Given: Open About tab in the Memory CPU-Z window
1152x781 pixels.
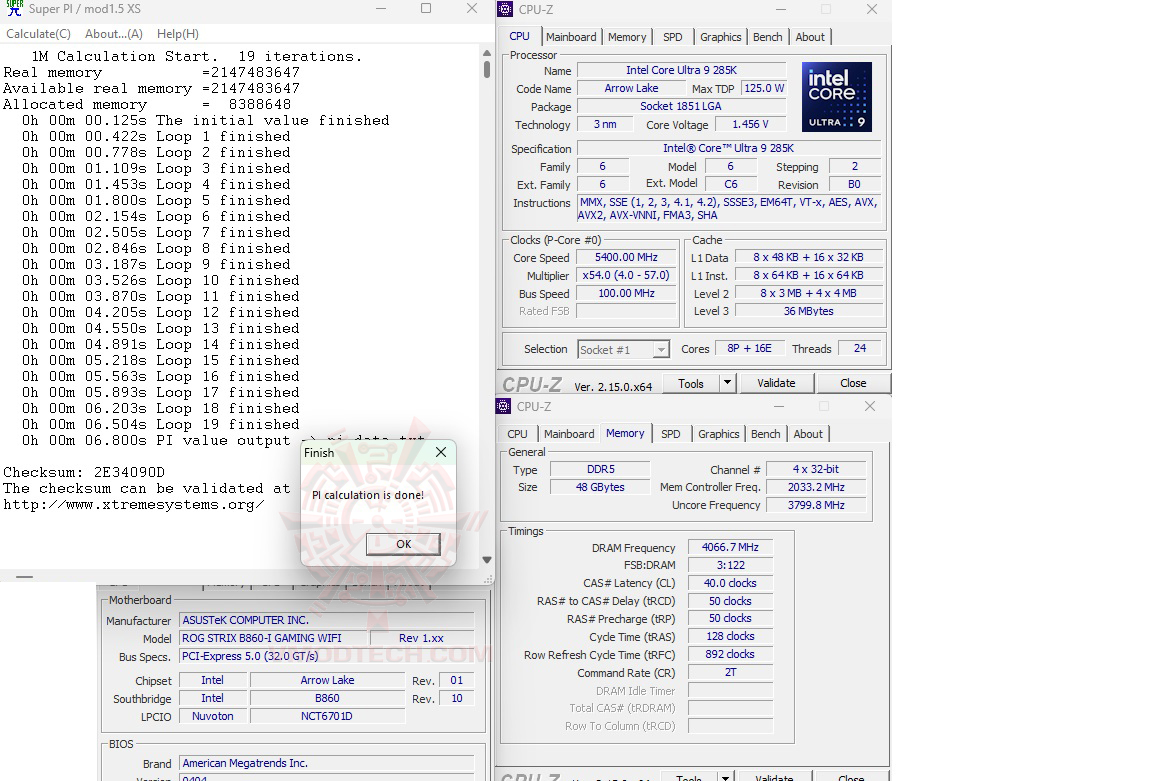Looking at the screenshot, I should pos(807,434).
